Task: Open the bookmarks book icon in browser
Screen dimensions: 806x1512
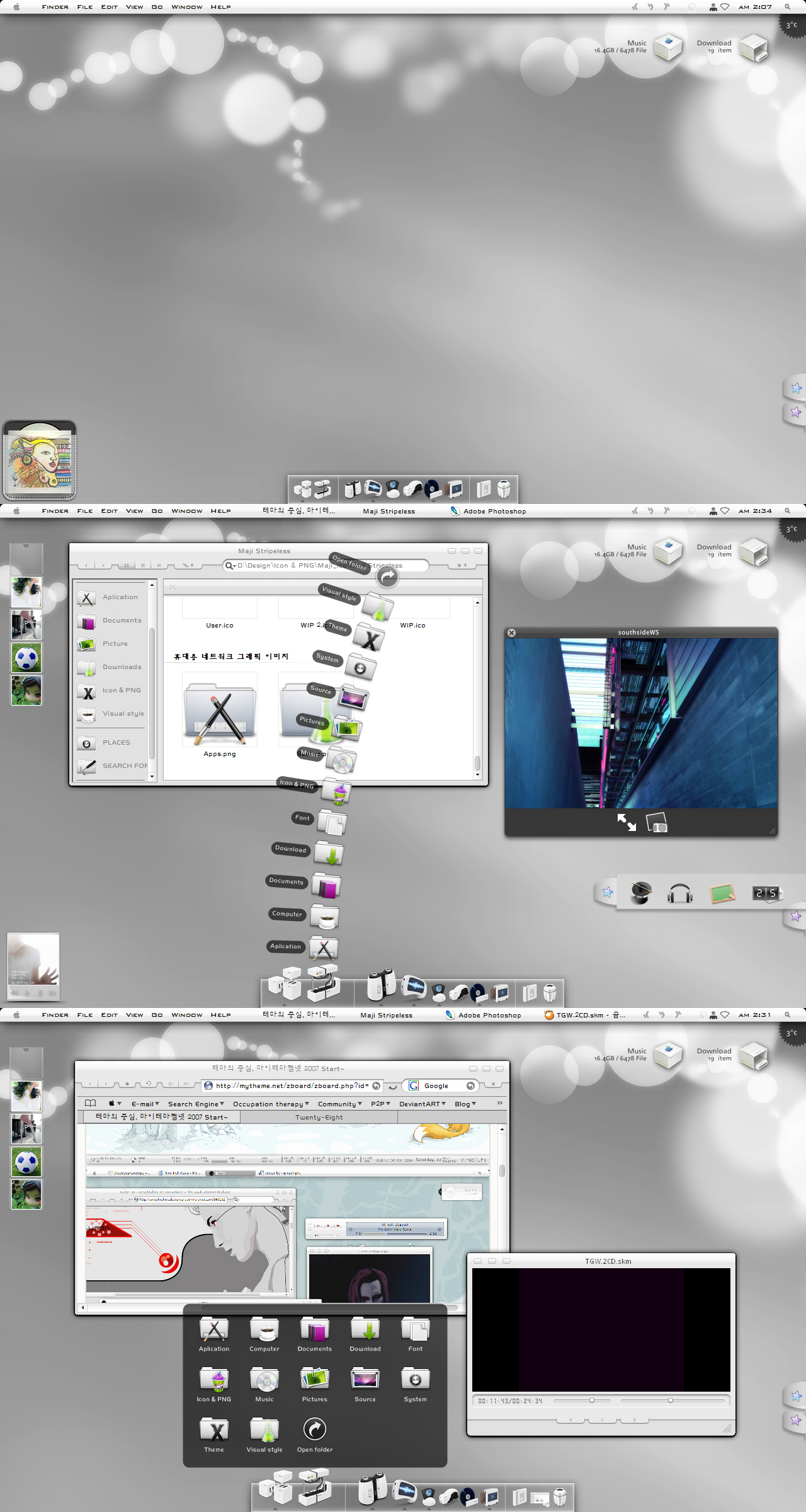Action: point(91,1103)
